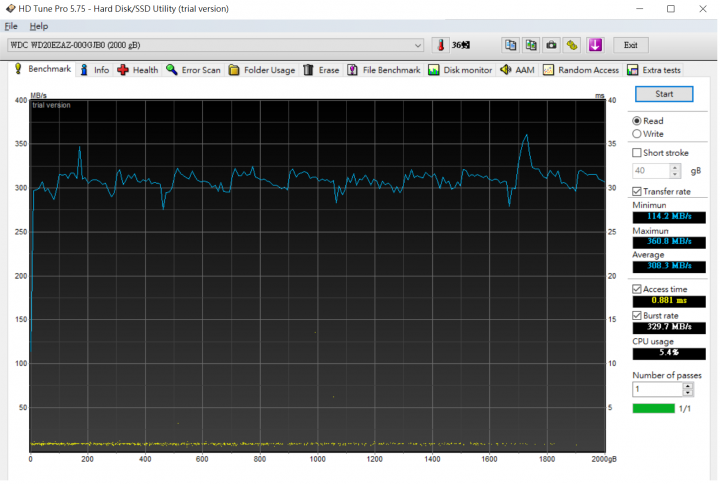The image size is (720, 484).
Task: Click the camera save screenshot icon
Action: tap(551, 45)
